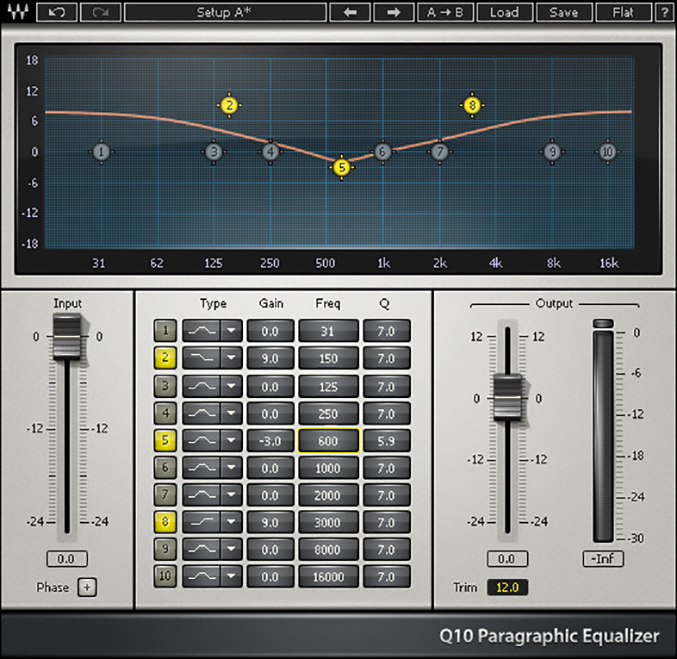
Task: Click the Output fader handle
Action: point(508,397)
